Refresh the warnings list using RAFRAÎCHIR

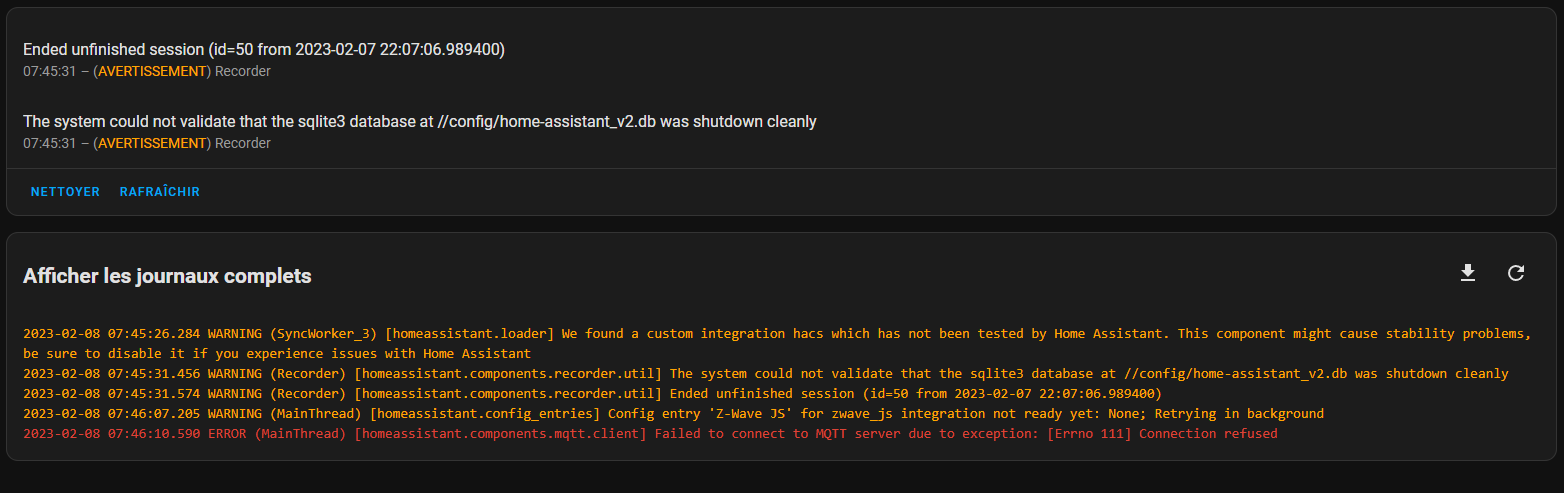160,191
